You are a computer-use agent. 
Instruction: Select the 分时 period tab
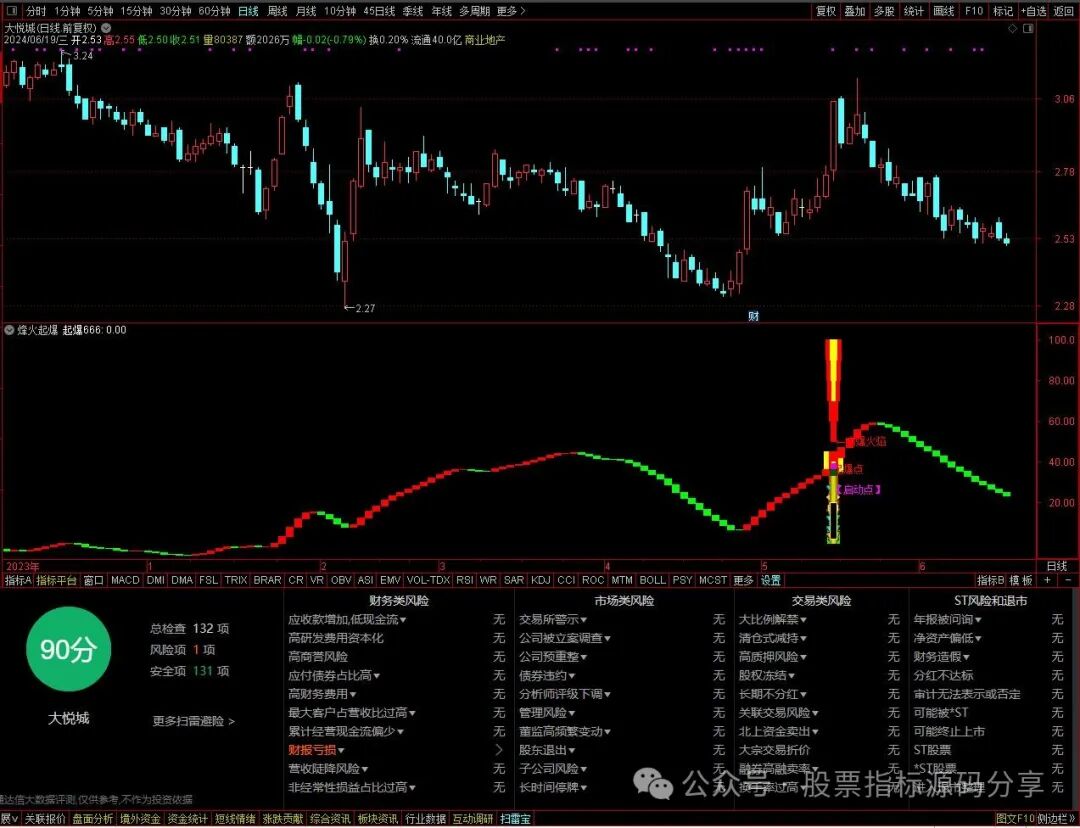click(36, 11)
